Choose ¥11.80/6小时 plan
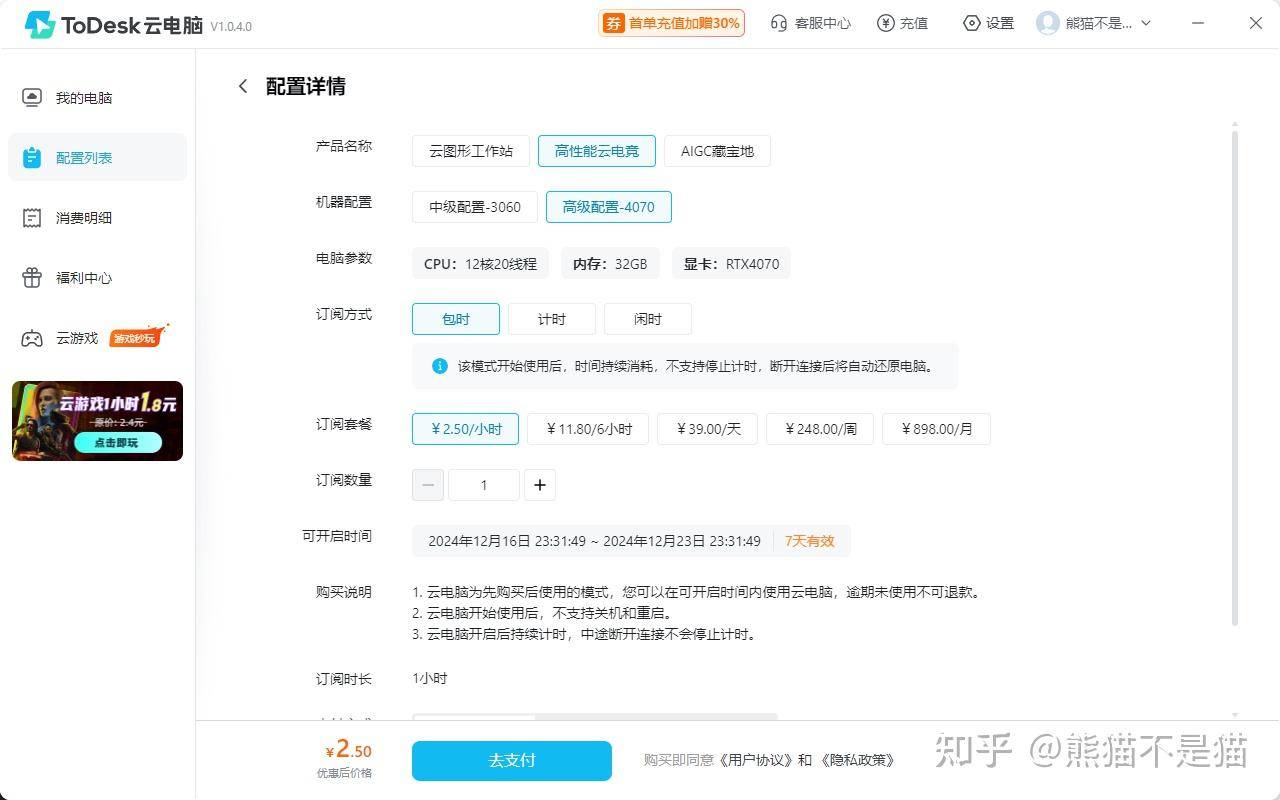Screen dimensions: 1280x800 tap(588, 429)
